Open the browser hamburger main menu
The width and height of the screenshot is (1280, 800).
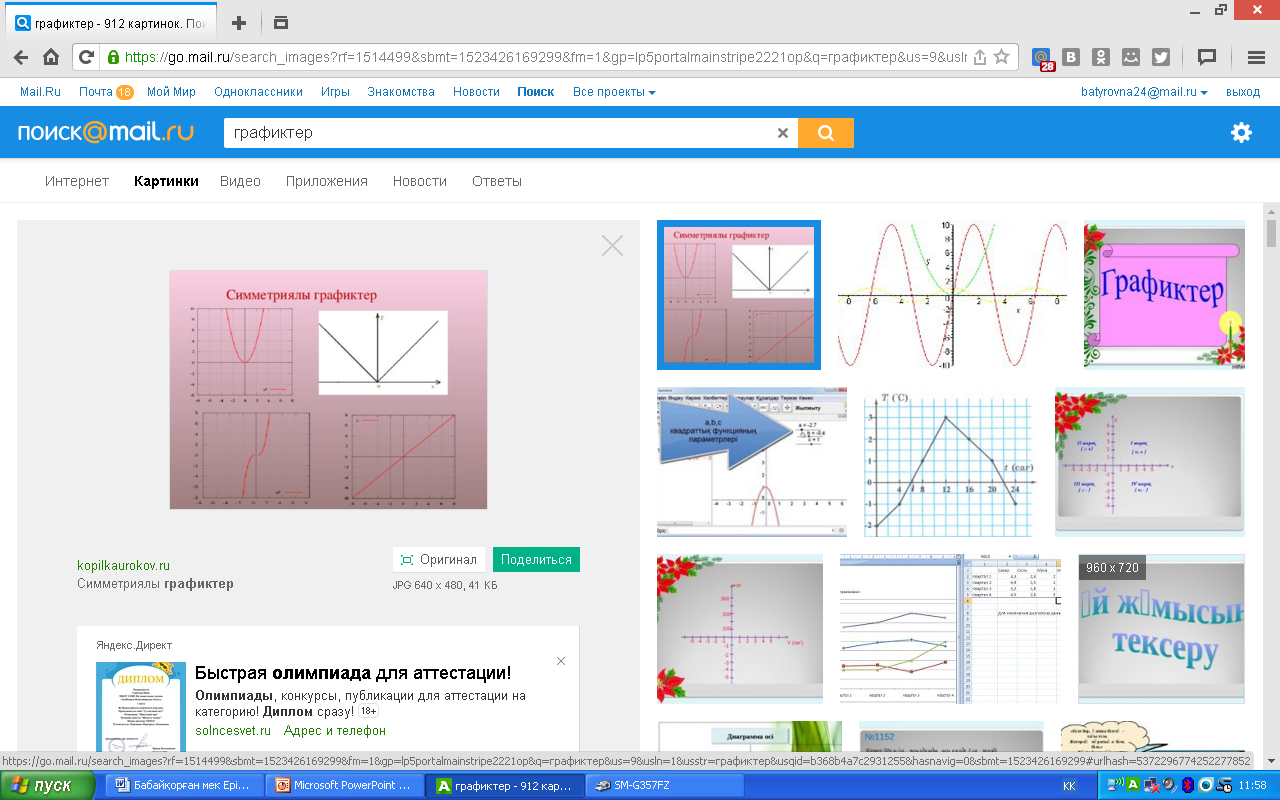click(x=1255, y=57)
